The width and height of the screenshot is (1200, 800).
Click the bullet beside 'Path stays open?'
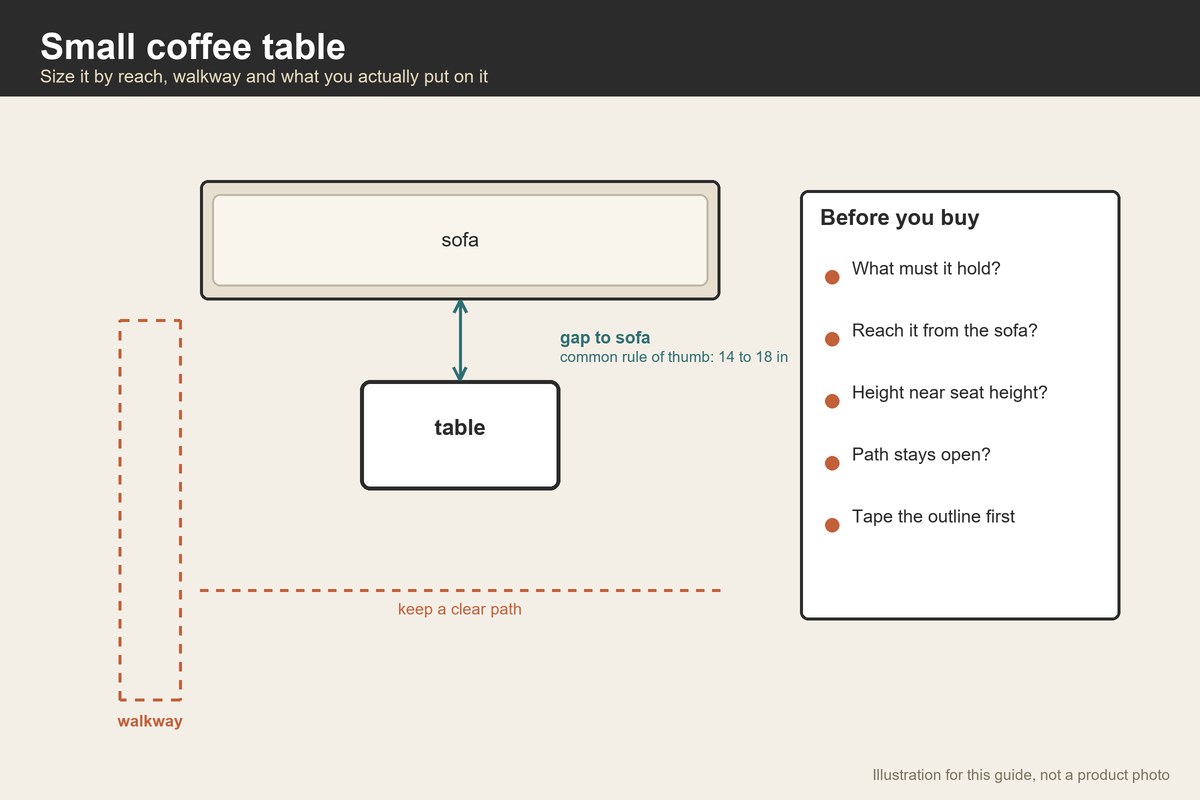pos(831,463)
